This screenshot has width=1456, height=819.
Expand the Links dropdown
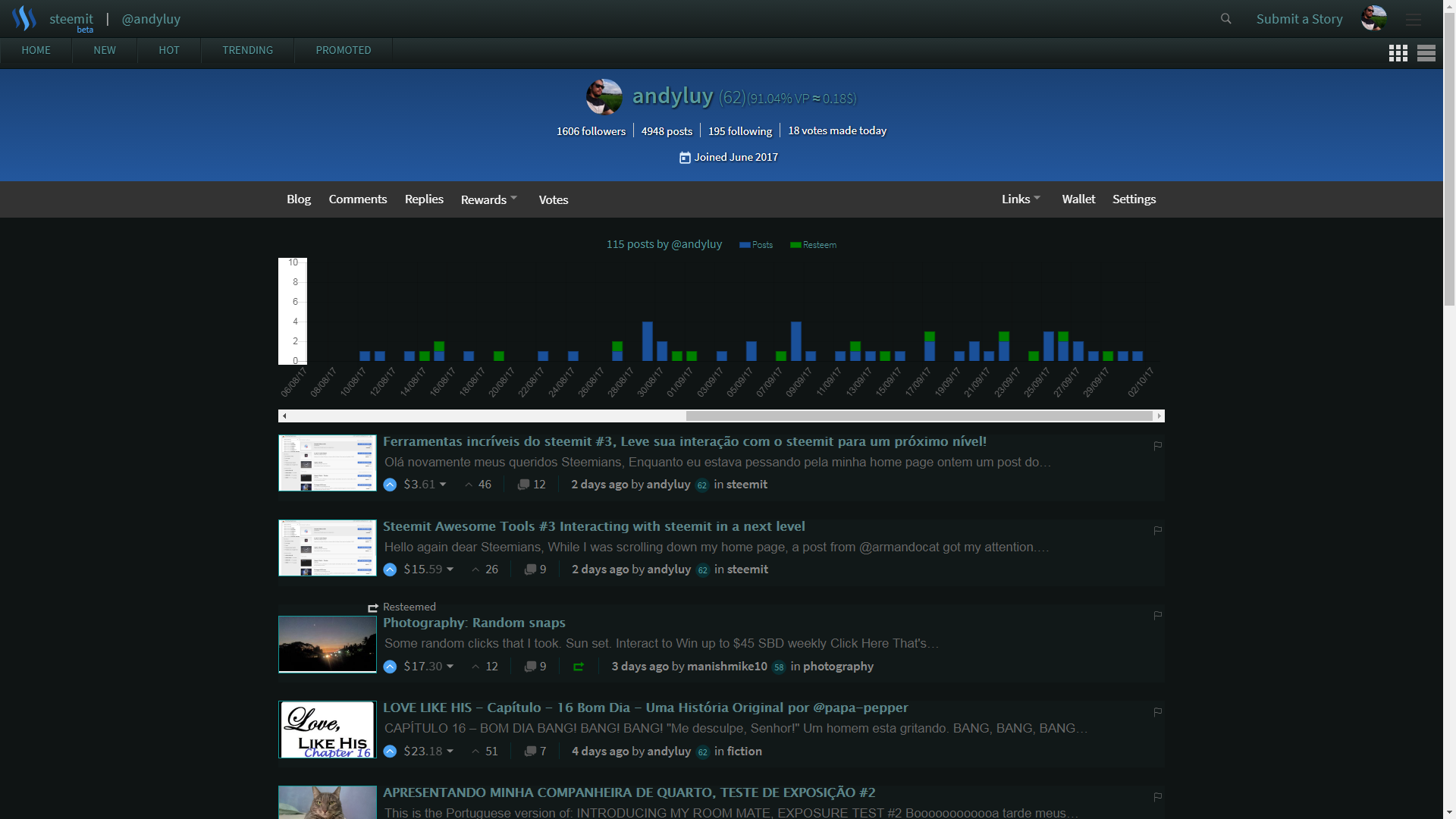click(1021, 199)
